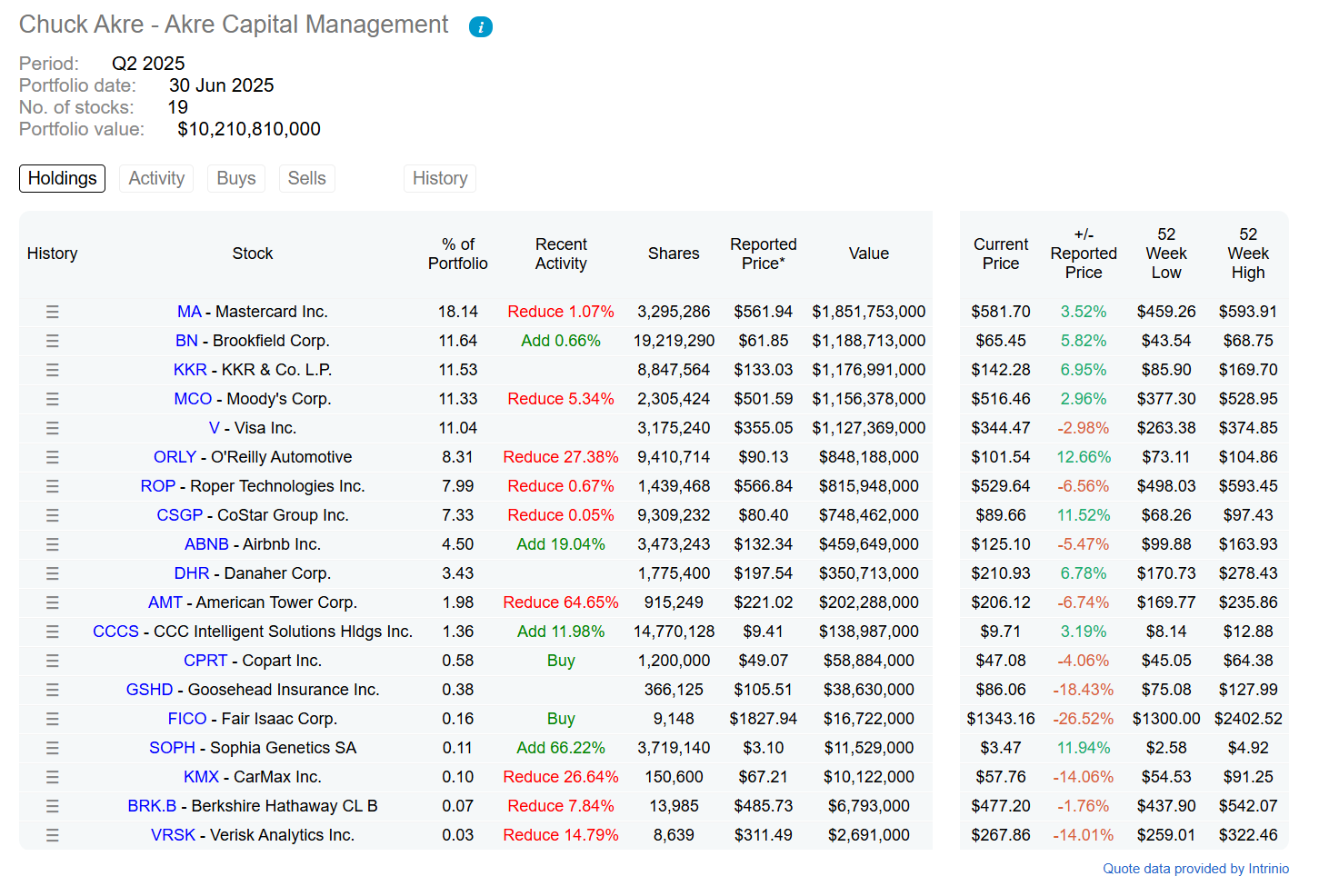The image size is (1319, 896).
Task: Open the ABNB ticker link
Action: 206,544
